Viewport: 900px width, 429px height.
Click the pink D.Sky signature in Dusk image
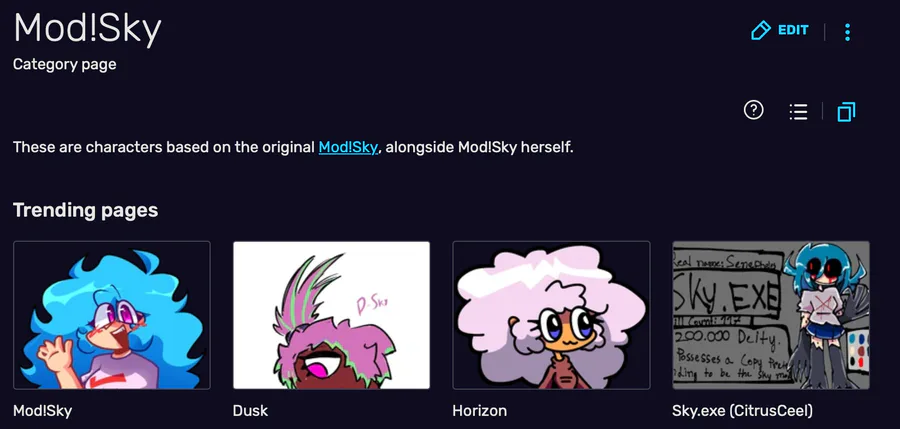371,305
